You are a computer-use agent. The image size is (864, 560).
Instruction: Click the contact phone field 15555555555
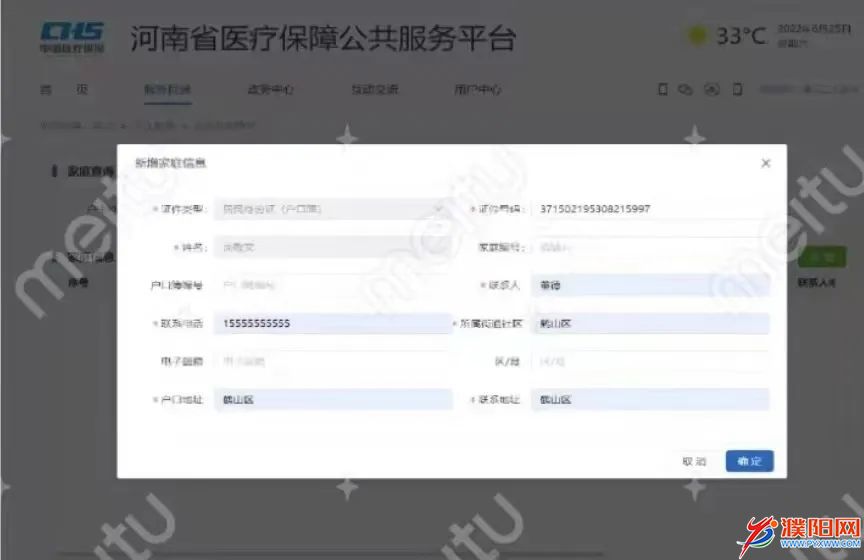333,324
